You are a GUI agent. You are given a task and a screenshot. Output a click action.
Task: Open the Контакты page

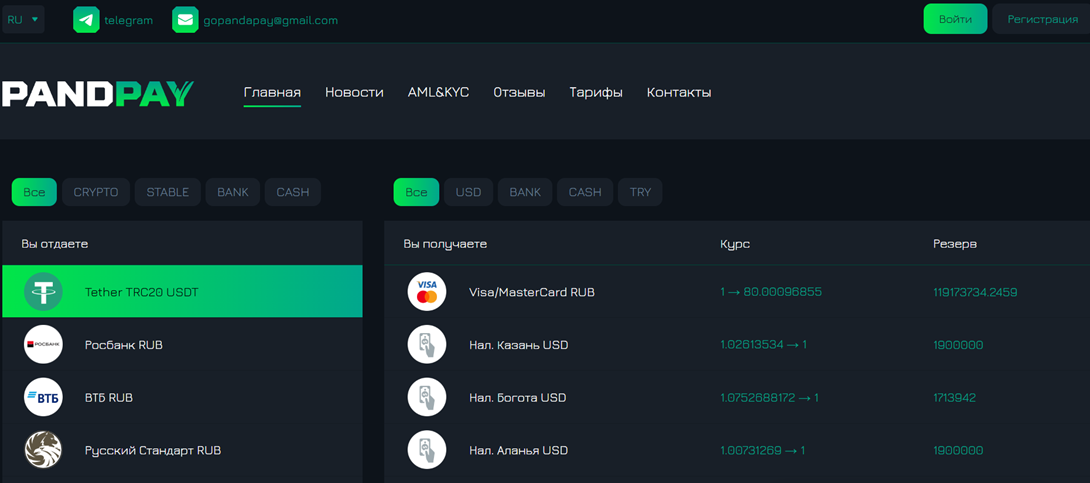pyautogui.click(x=679, y=92)
